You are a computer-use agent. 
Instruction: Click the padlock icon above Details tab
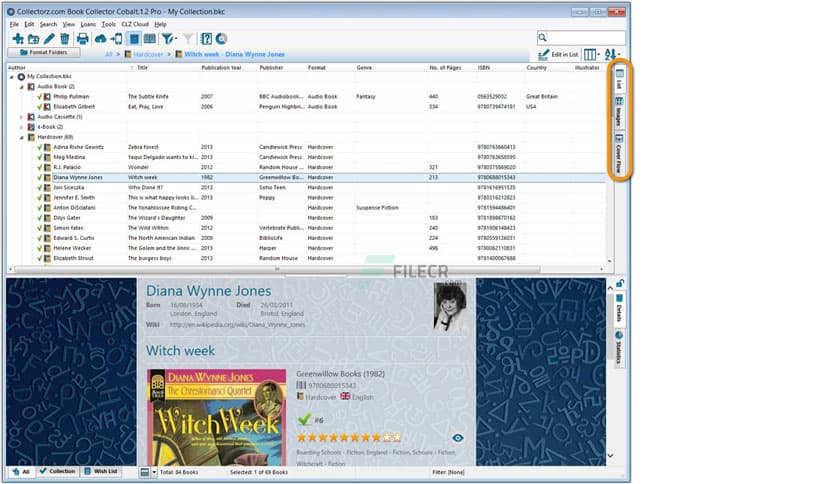620,283
